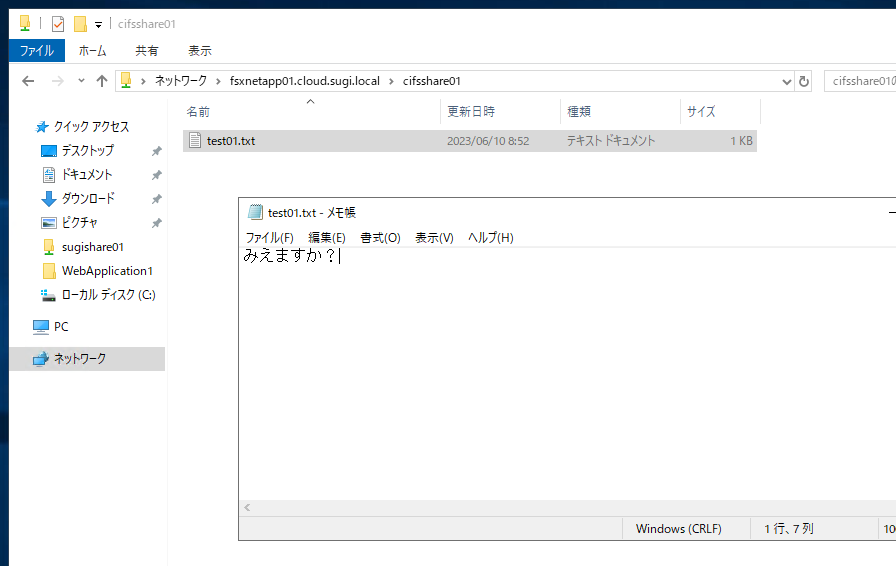
Task: Click the Properties icon in Explorer title bar
Action: tap(58, 24)
